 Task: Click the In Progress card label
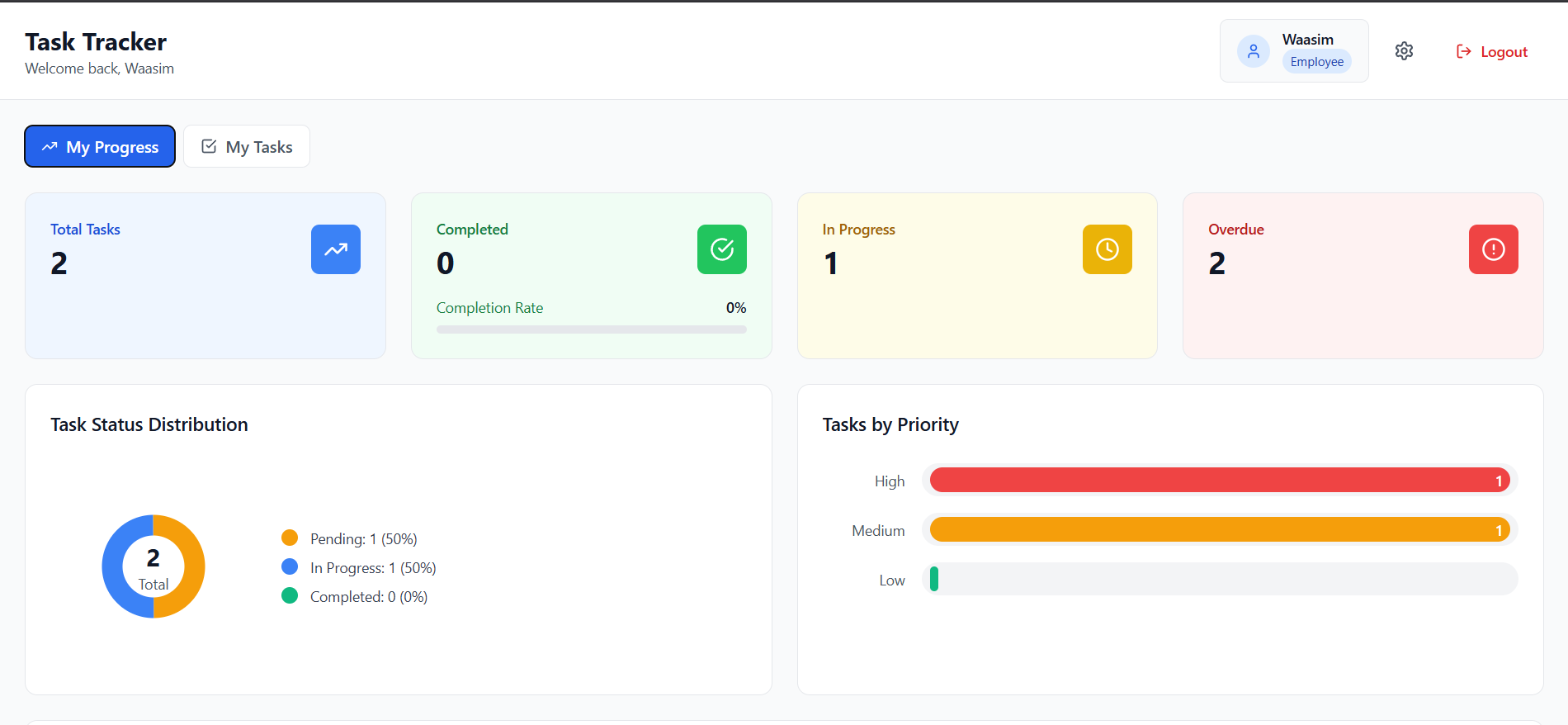(859, 230)
